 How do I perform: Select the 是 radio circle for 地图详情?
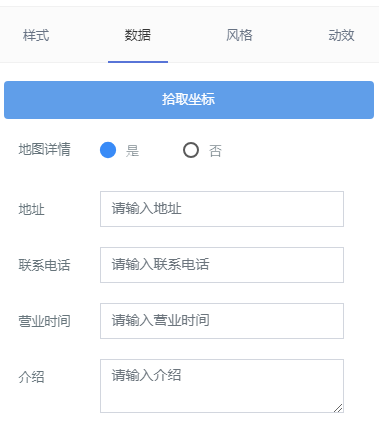[x=108, y=150]
